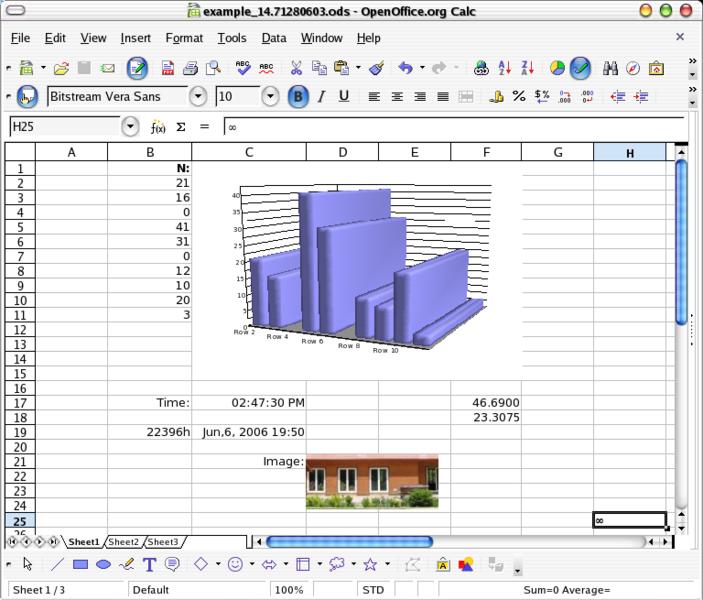This screenshot has height=600, width=703.
Task: Open the font size dropdown
Action: [x=270, y=97]
